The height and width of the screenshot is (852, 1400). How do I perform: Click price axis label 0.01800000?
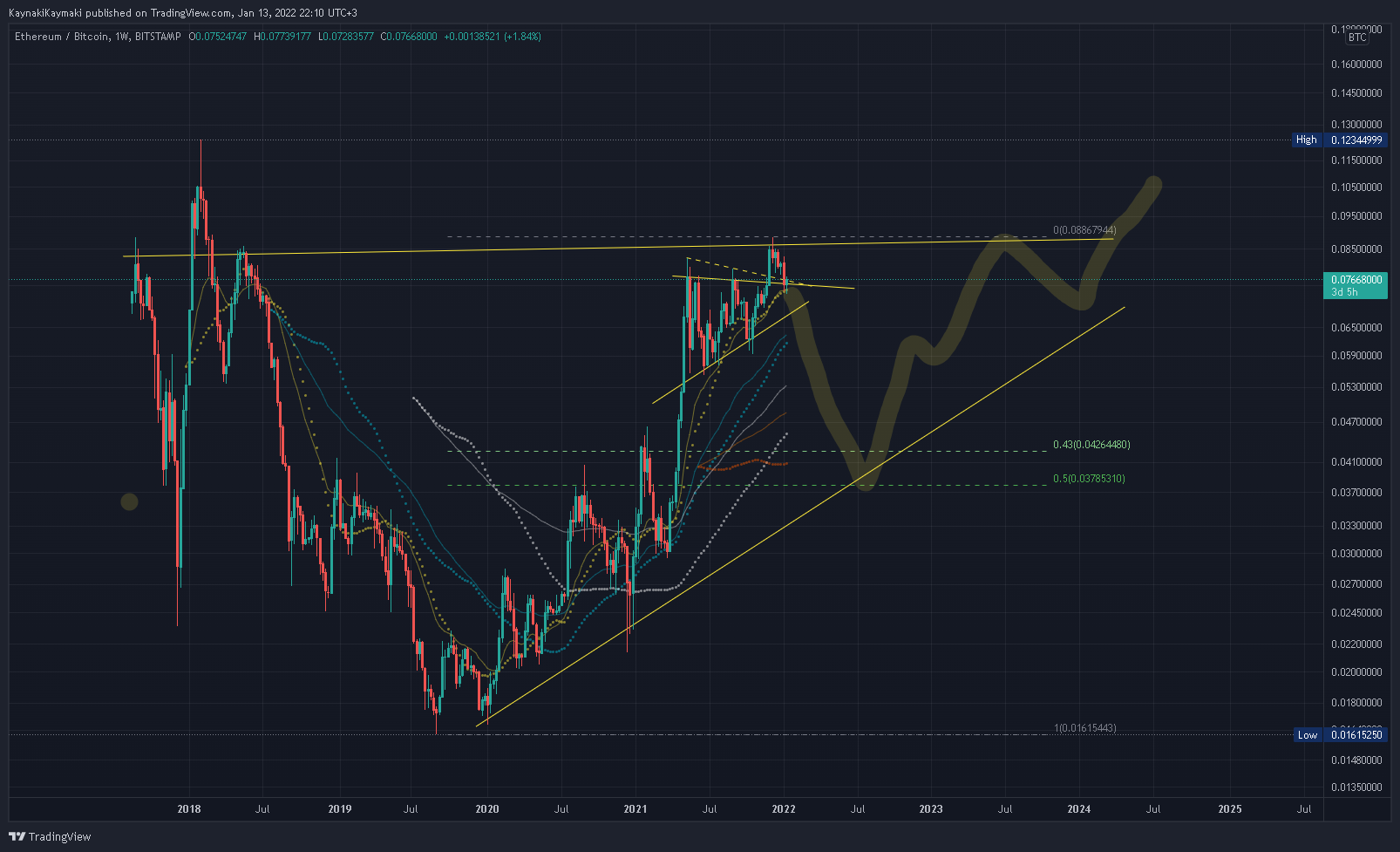(x=1356, y=703)
